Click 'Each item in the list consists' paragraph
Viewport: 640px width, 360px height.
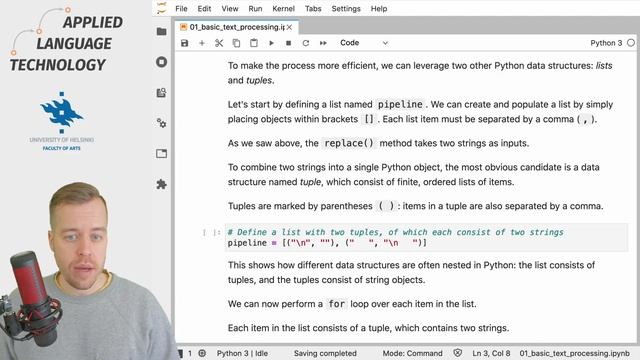pos(368,328)
